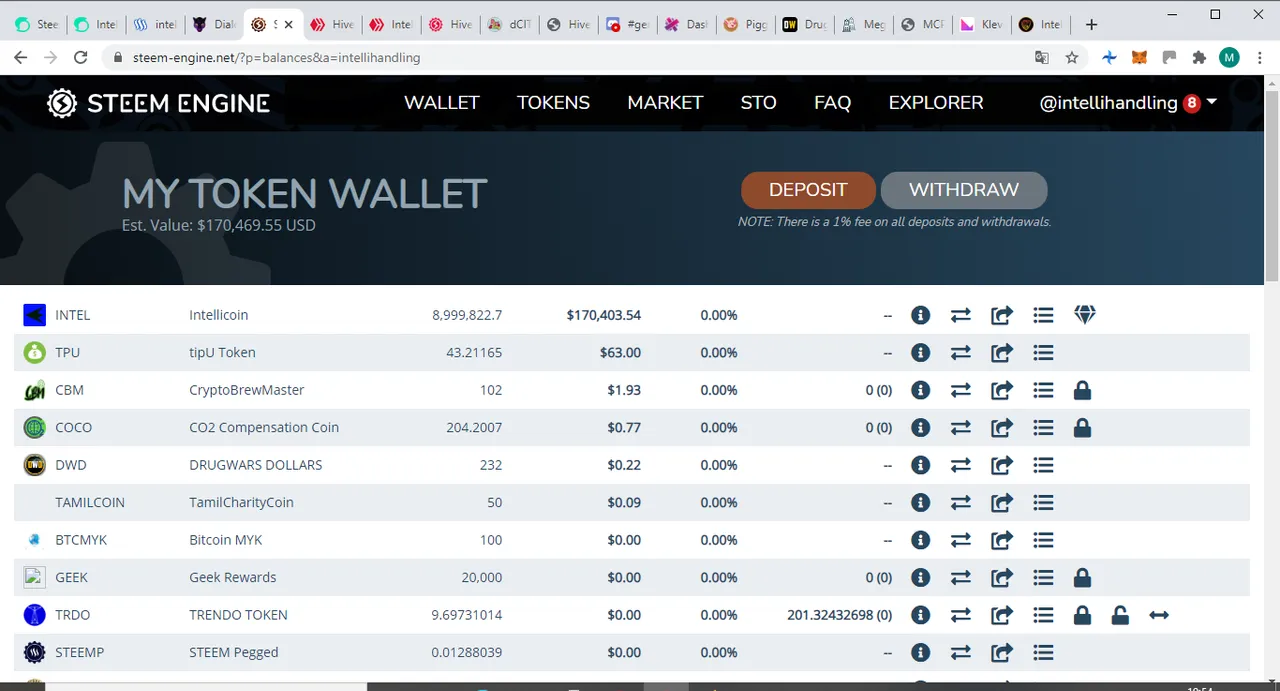Open a new browser tab
Screen dimensions: 1280x691
pos(1091,24)
